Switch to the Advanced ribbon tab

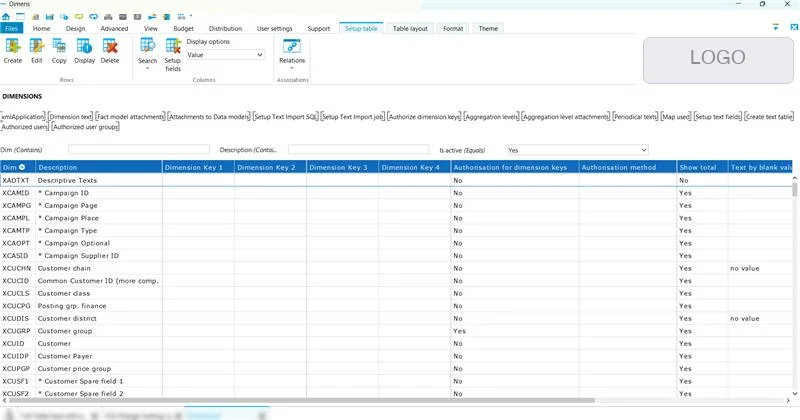[114, 29]
